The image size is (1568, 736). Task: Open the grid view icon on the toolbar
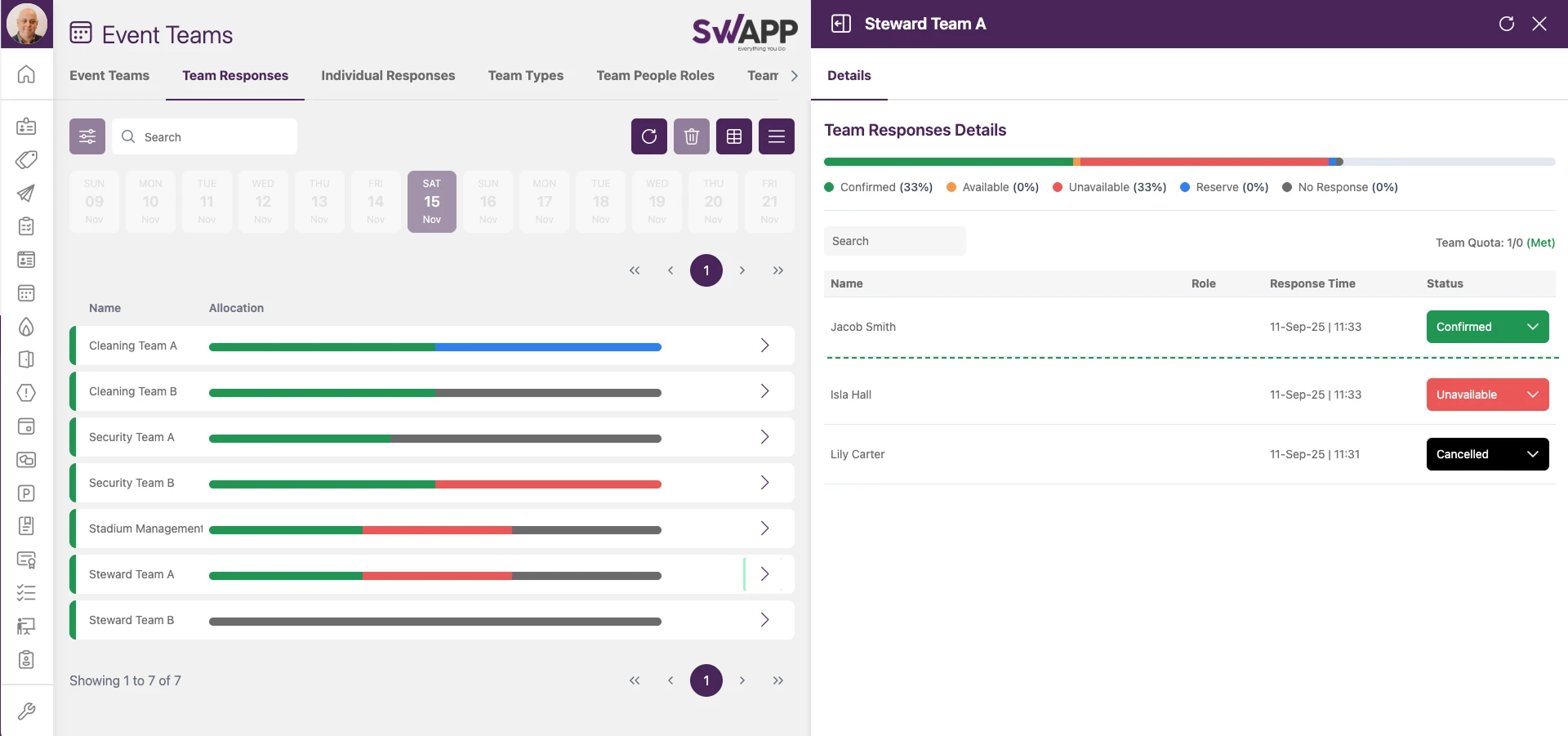(x=733, y=136)
